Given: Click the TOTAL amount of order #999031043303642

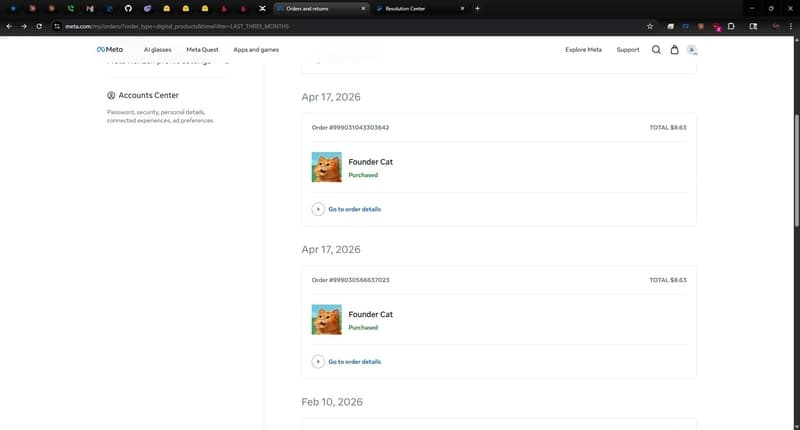Looking at the screenshot, I should (x=668, y=128).
